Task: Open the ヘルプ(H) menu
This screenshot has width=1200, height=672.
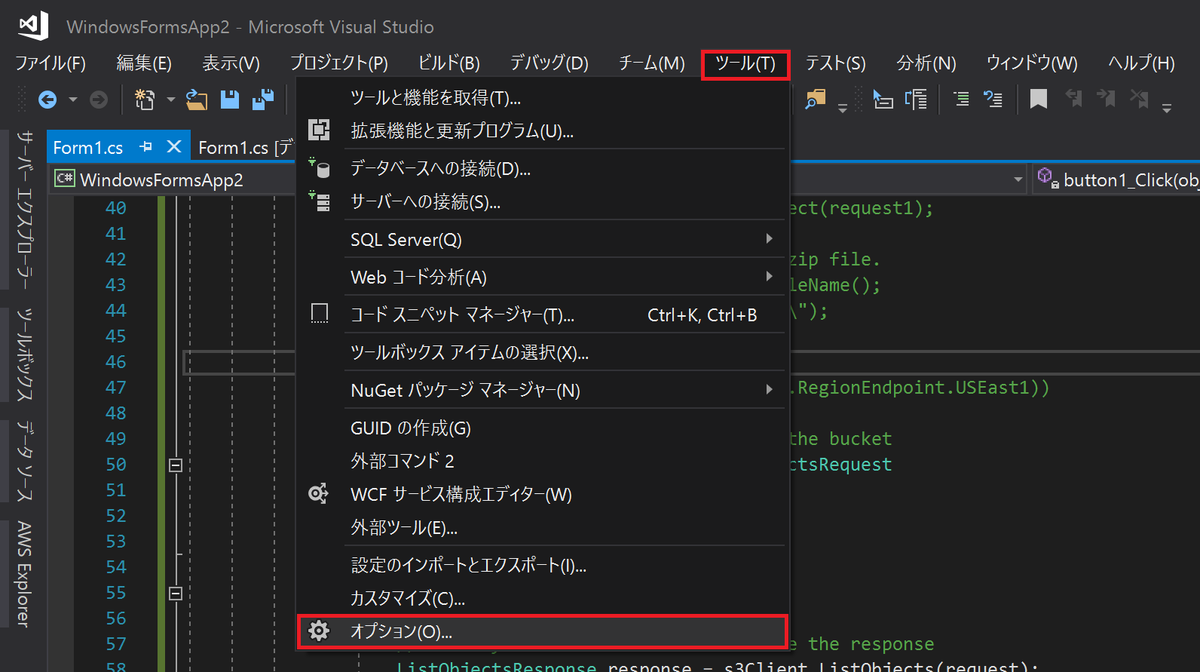Action: point(1141,63)
